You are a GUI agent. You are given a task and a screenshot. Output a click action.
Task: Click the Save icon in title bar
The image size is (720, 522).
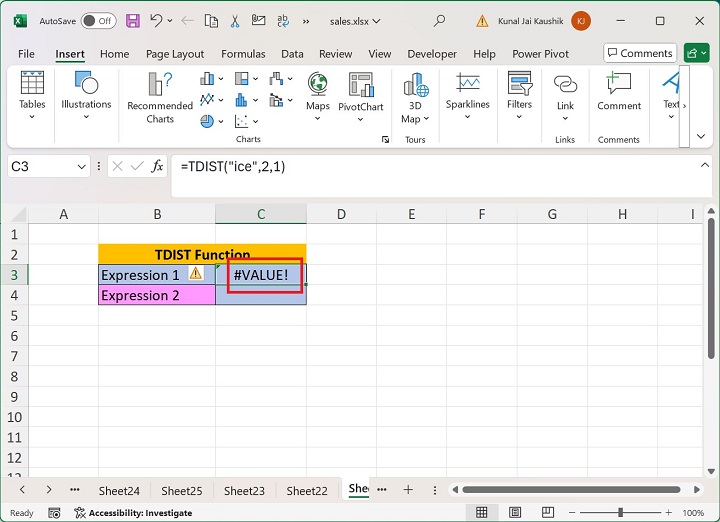[x=133, y=21]
